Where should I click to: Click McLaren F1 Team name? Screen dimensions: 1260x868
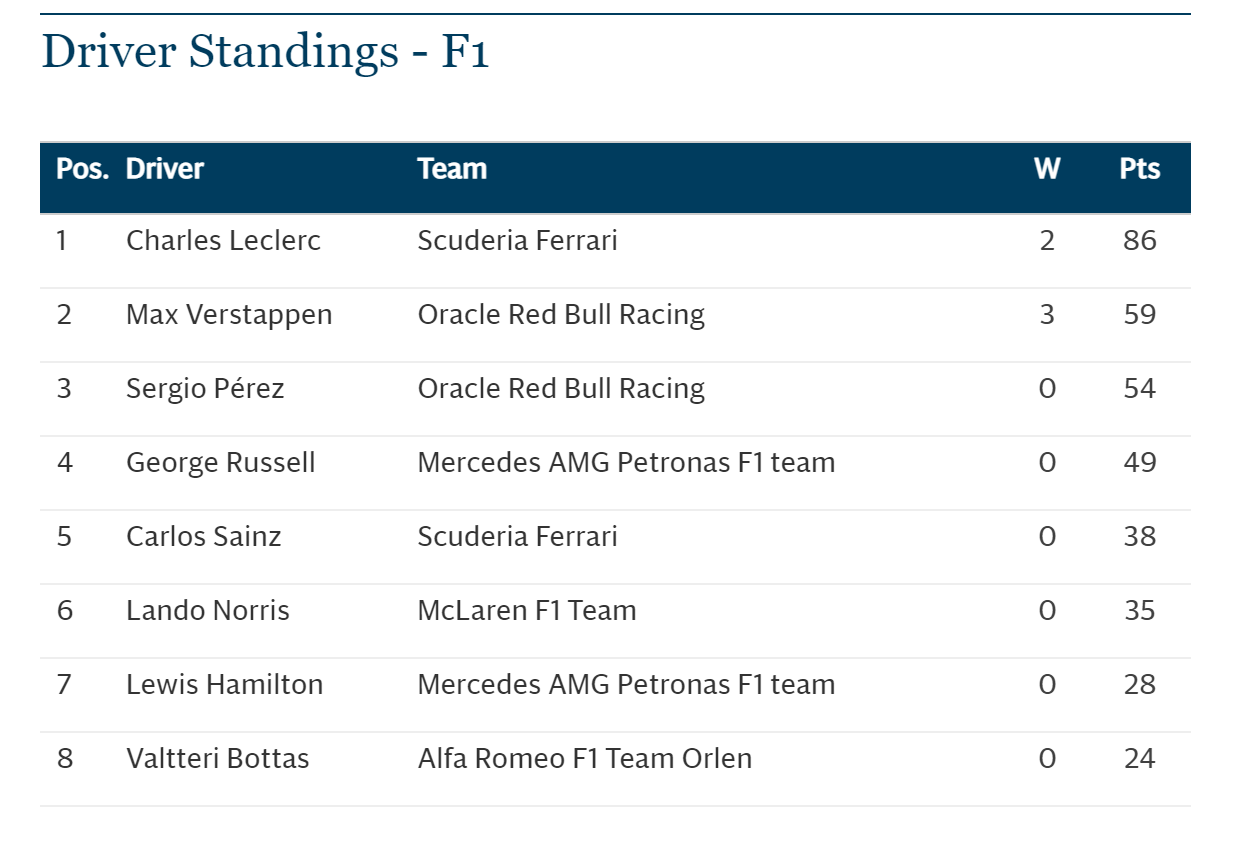coord(527,611)
